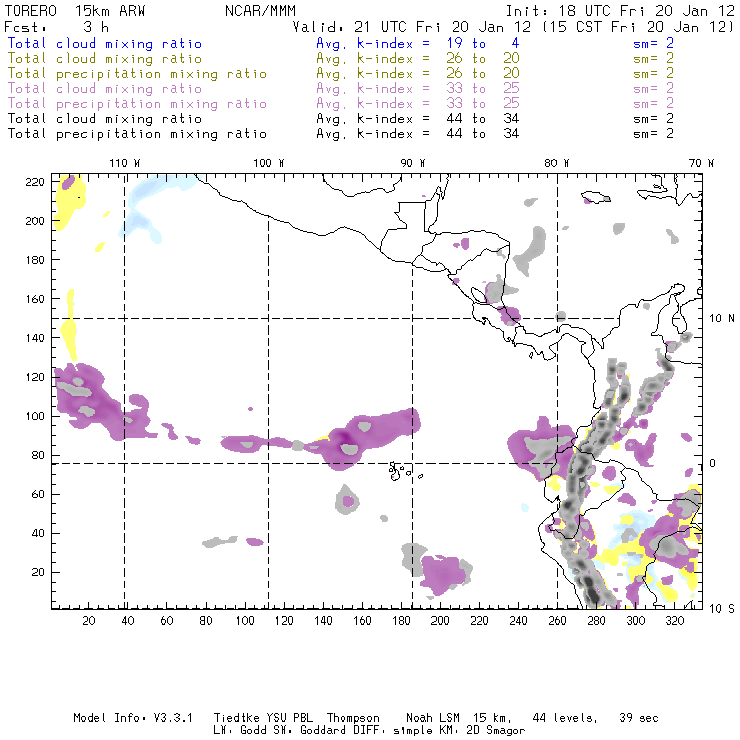The image size is (740, 740).
Task: Click the '110 W' longitude label
Action: pyautogui.click(x=125, y=163)
